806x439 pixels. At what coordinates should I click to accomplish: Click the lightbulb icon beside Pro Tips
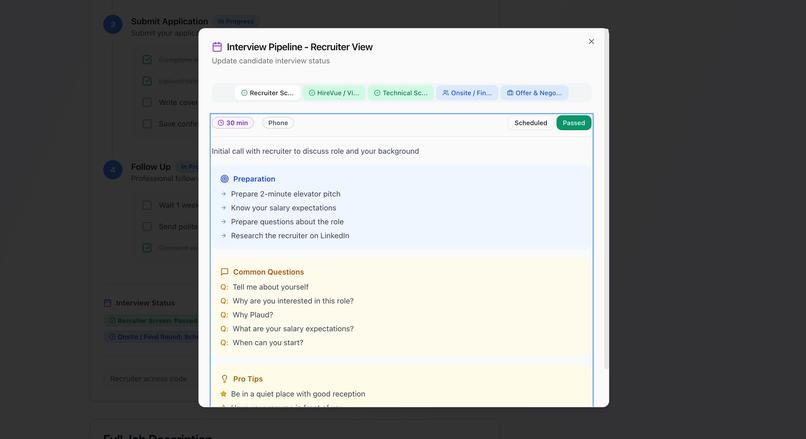click(224, 379)
